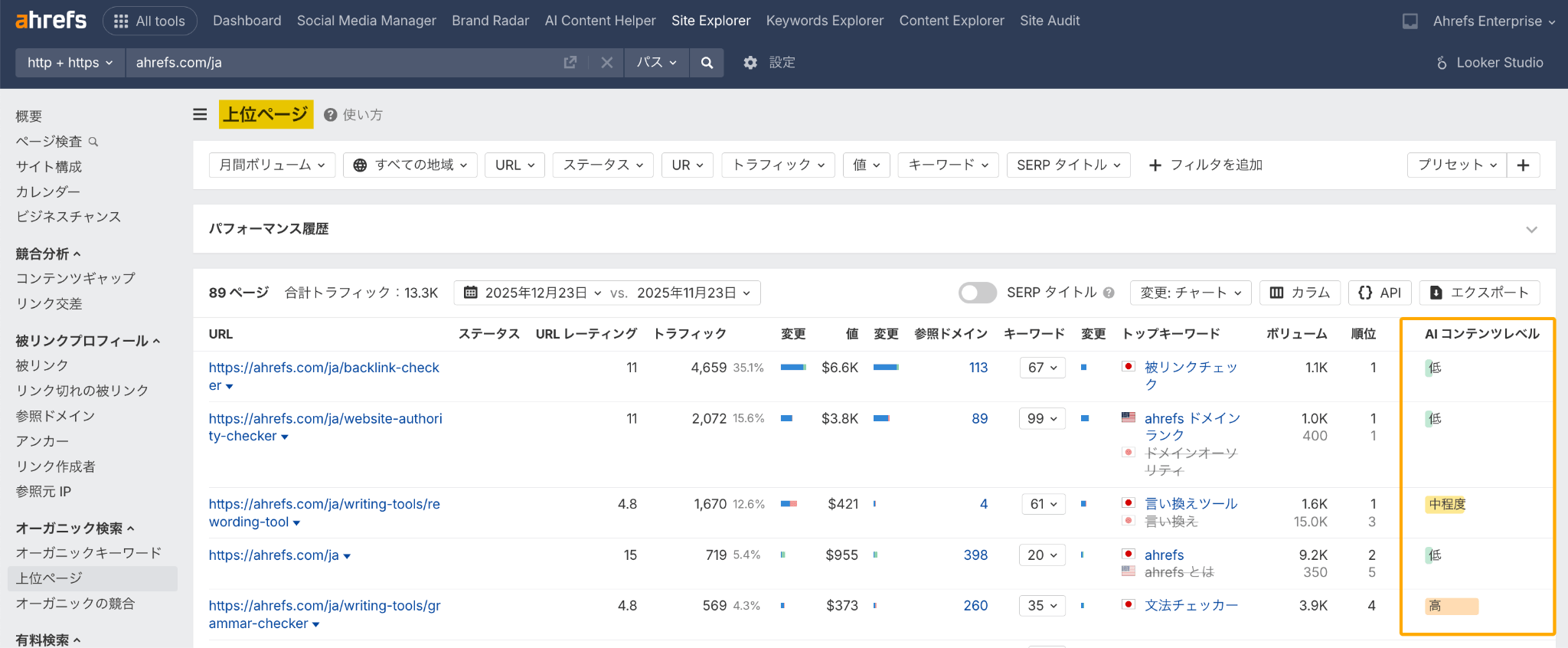Open the settings gear icon
The width and height of the screenshot is (1568, 648).
750,63
